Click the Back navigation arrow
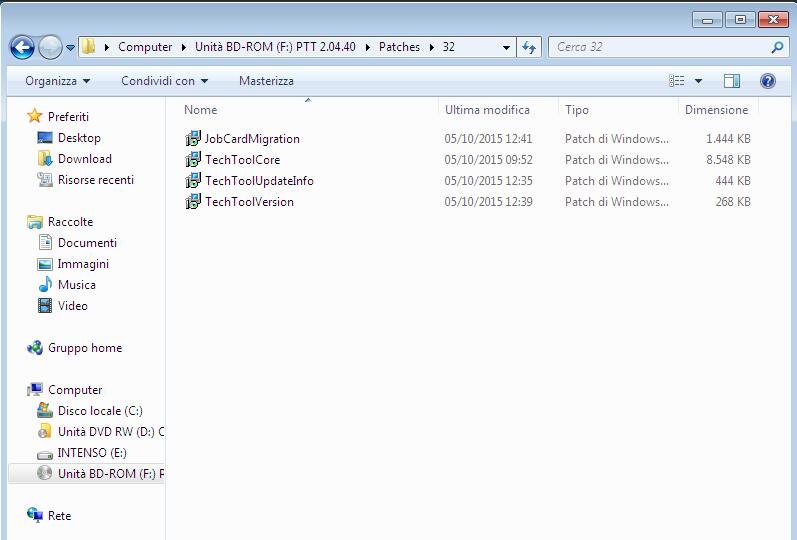This screenshot has height=540, width=797. point(22,48)
